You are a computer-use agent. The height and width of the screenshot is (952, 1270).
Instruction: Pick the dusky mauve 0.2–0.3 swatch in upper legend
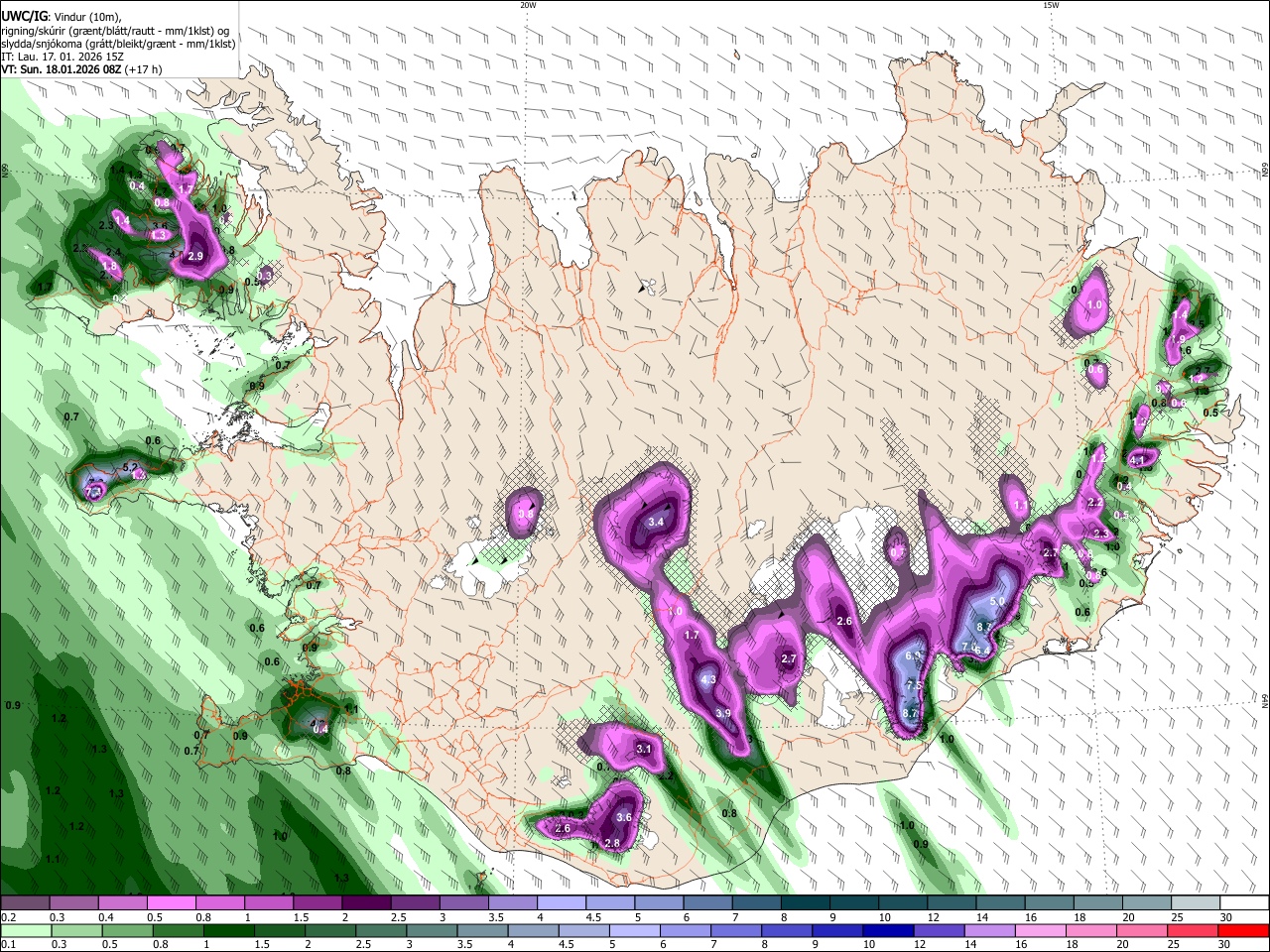[25, 902]
